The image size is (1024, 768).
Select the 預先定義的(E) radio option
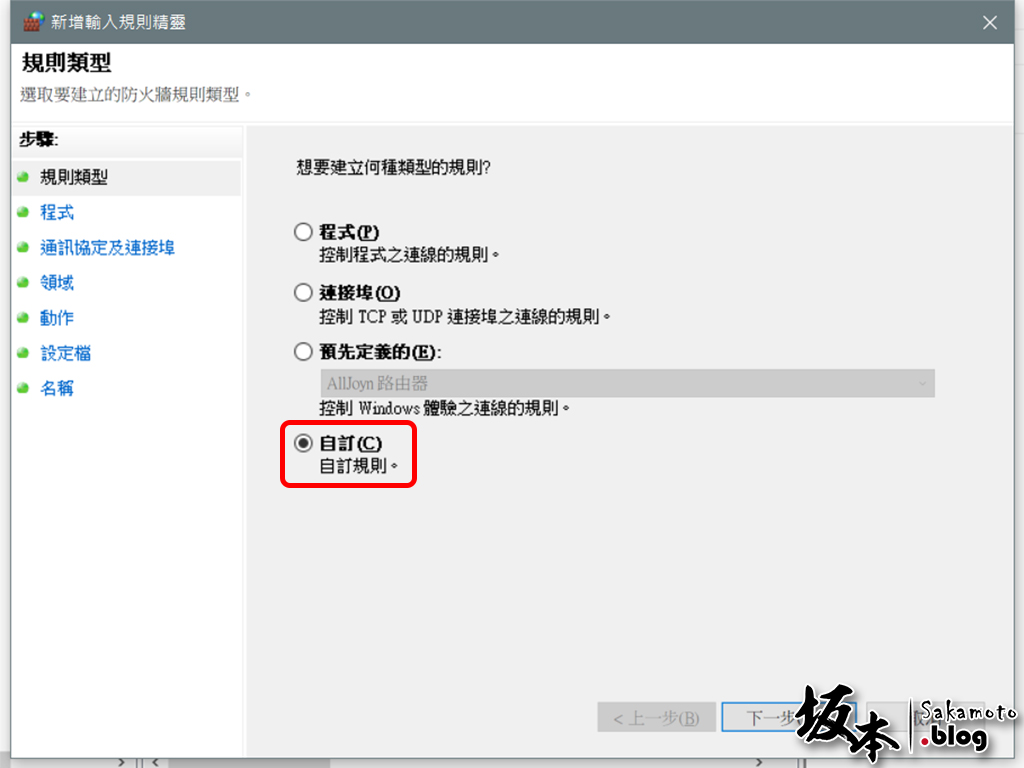pos(303,352)
